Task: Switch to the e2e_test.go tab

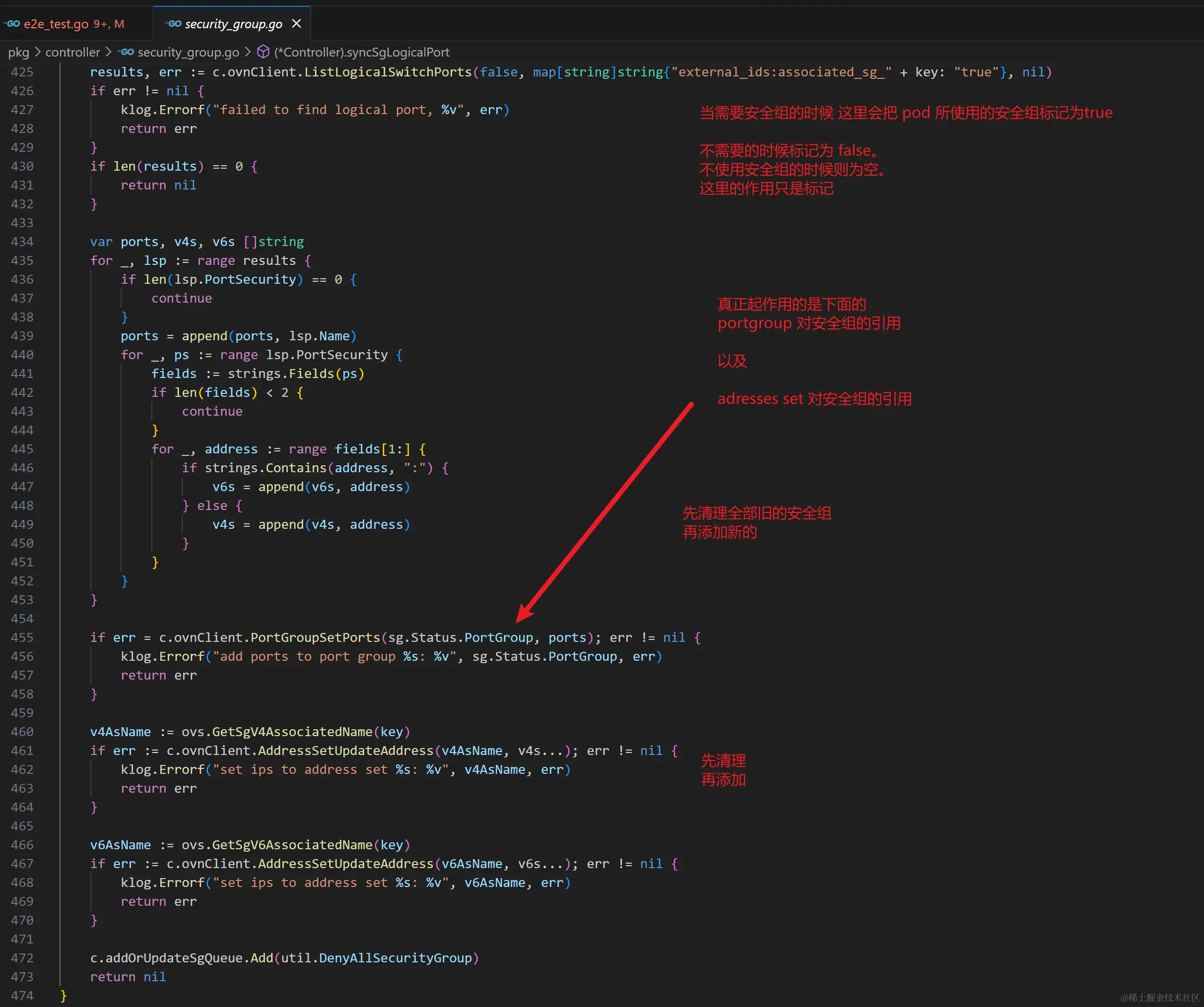Action: 56,24
